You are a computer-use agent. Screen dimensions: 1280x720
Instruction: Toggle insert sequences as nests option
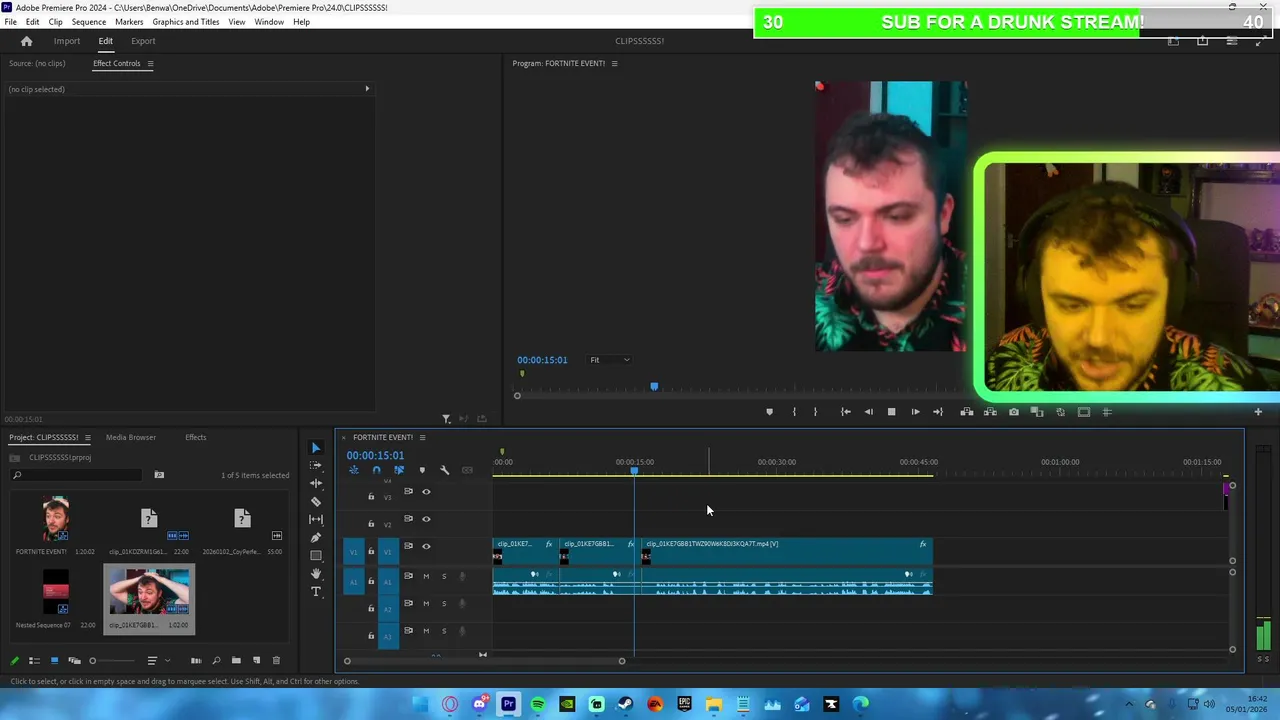tap(353, 470)
